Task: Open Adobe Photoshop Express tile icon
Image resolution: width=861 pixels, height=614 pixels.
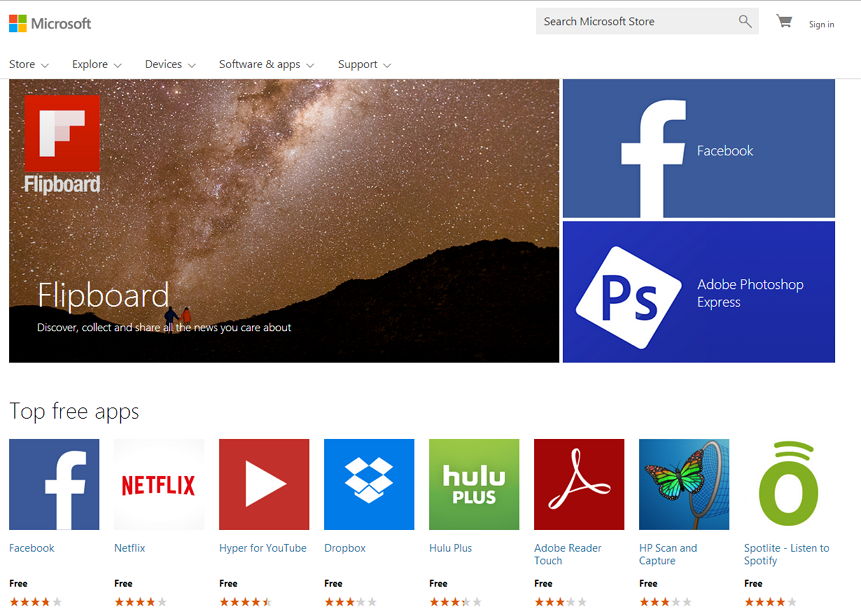Action: coord(629,297)
